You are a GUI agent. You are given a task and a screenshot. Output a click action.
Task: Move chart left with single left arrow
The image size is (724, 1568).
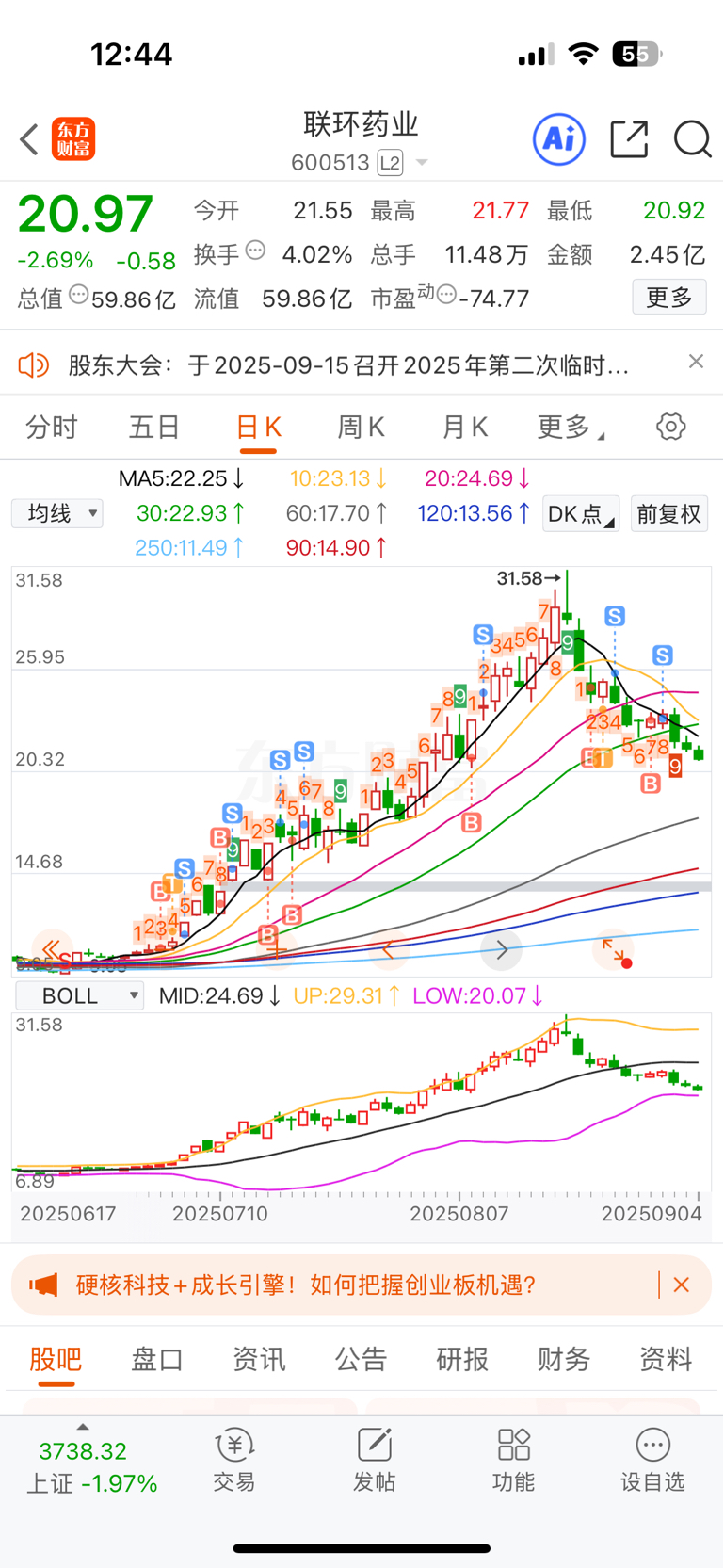click(x=389, y=949)
